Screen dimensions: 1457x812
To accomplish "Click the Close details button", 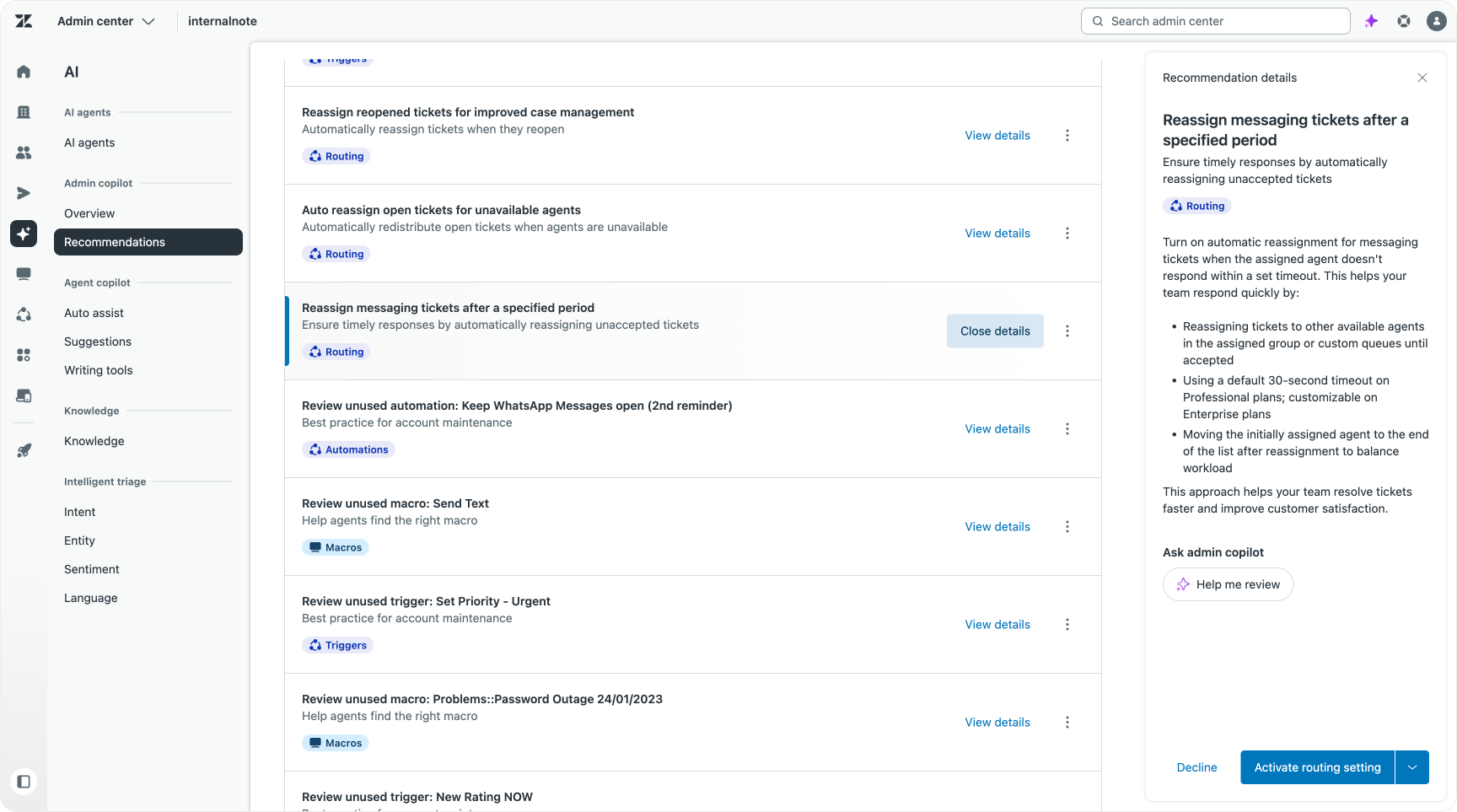I will 995,331.
